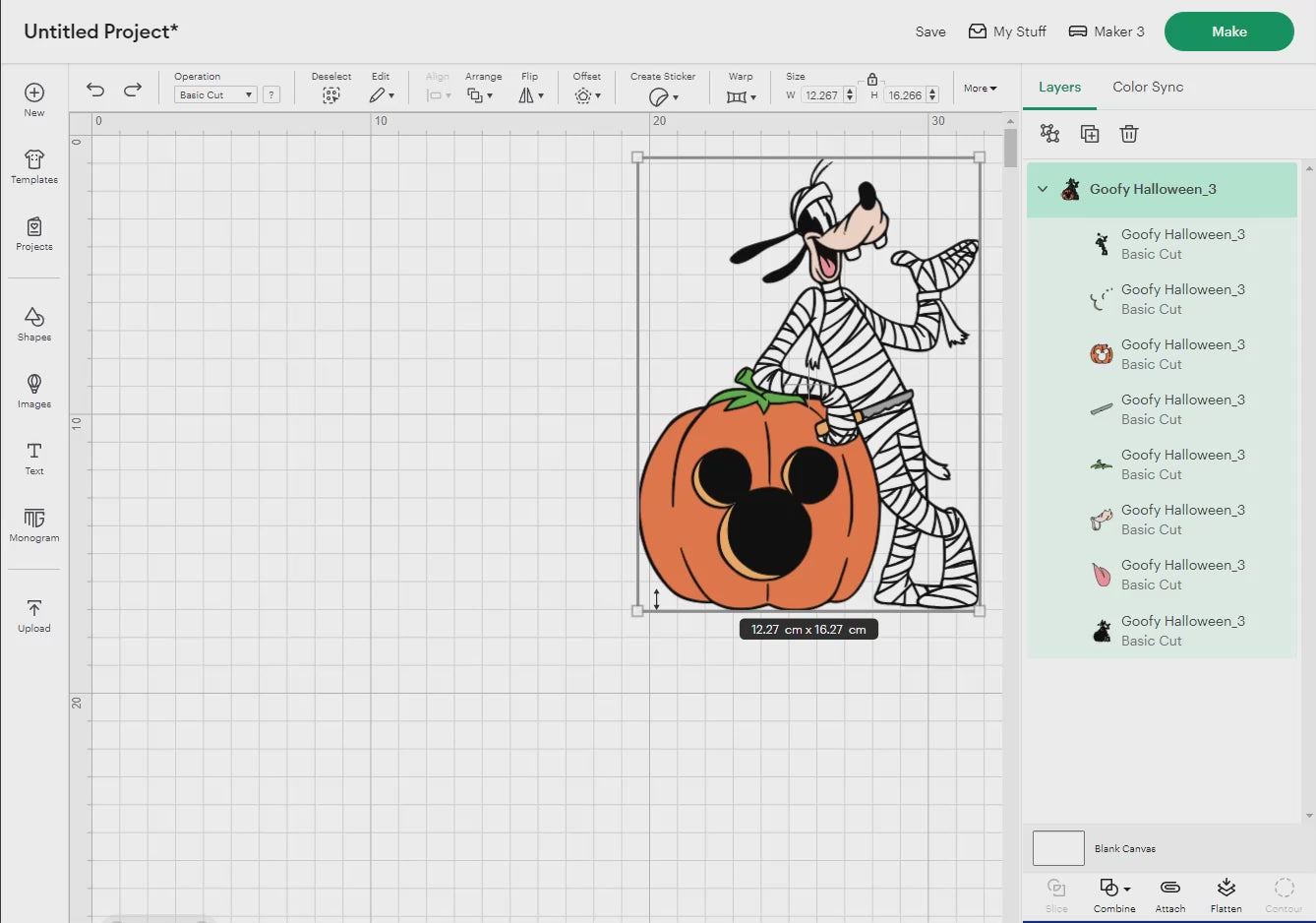Switch to the Color Sync tab
Image resolution: width=1316 pixels, height=923 pixels.
1148,87
